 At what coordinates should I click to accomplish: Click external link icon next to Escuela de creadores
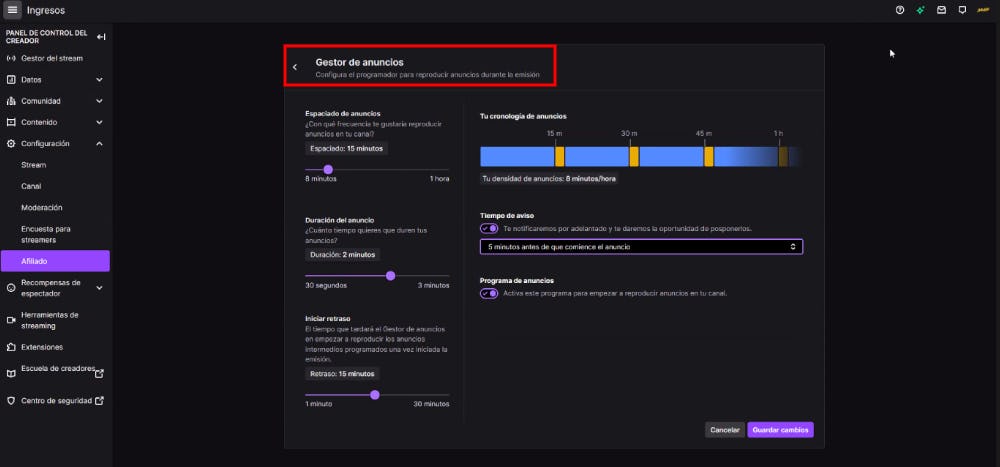(x=99, y=374)
